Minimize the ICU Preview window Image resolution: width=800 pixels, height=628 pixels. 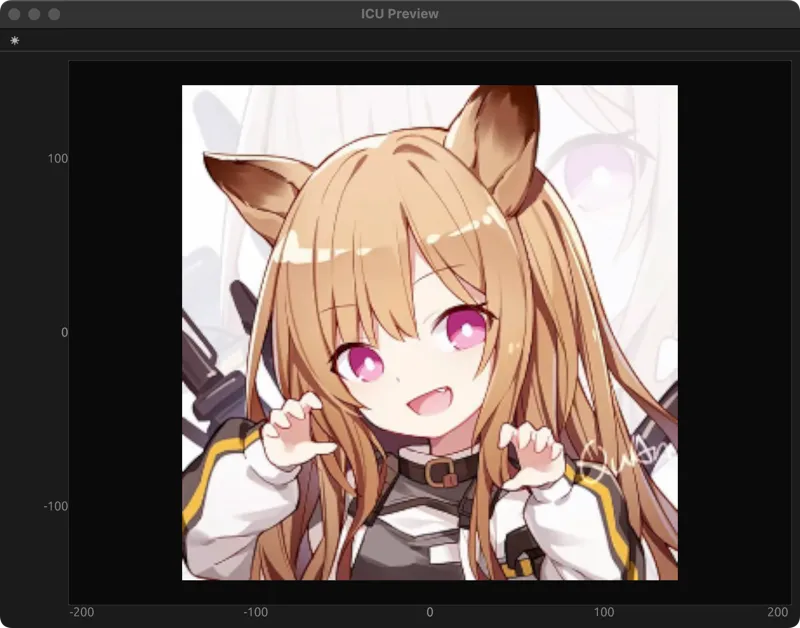point(34,14)
